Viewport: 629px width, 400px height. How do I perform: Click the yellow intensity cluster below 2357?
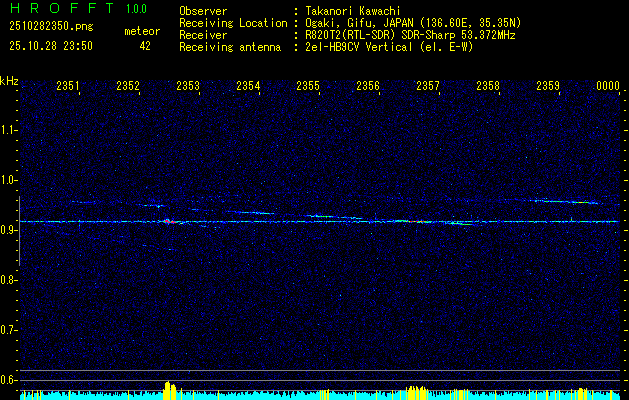point(417,393)
